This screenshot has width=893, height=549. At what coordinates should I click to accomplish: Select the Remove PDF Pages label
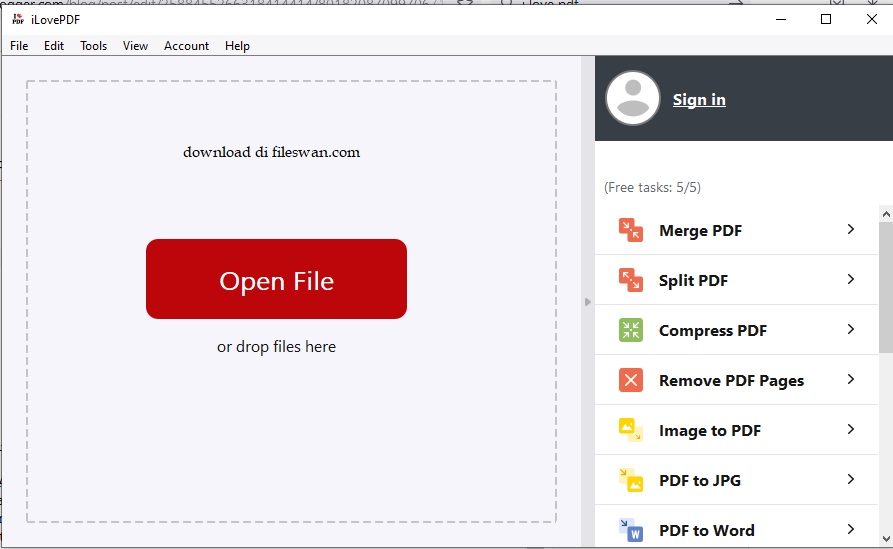(x=731, y=381)
